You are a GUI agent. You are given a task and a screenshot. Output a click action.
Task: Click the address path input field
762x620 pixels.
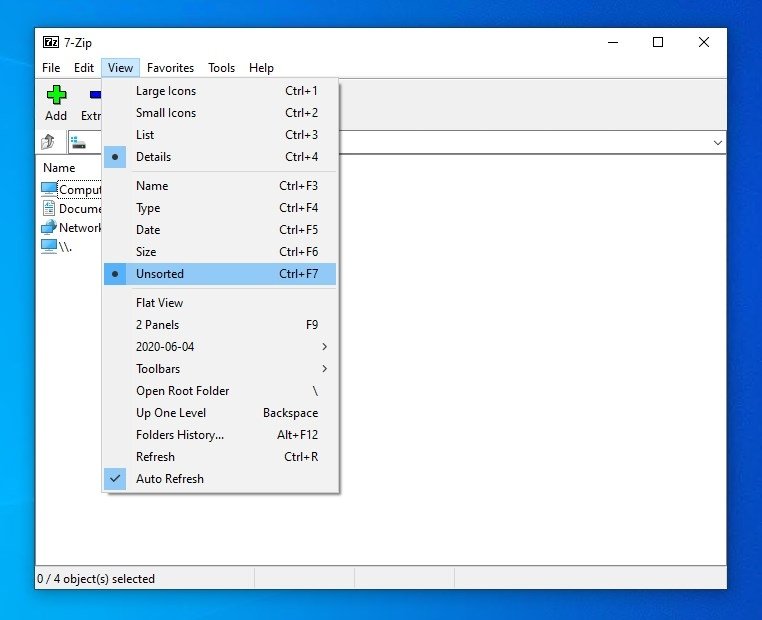397,143
